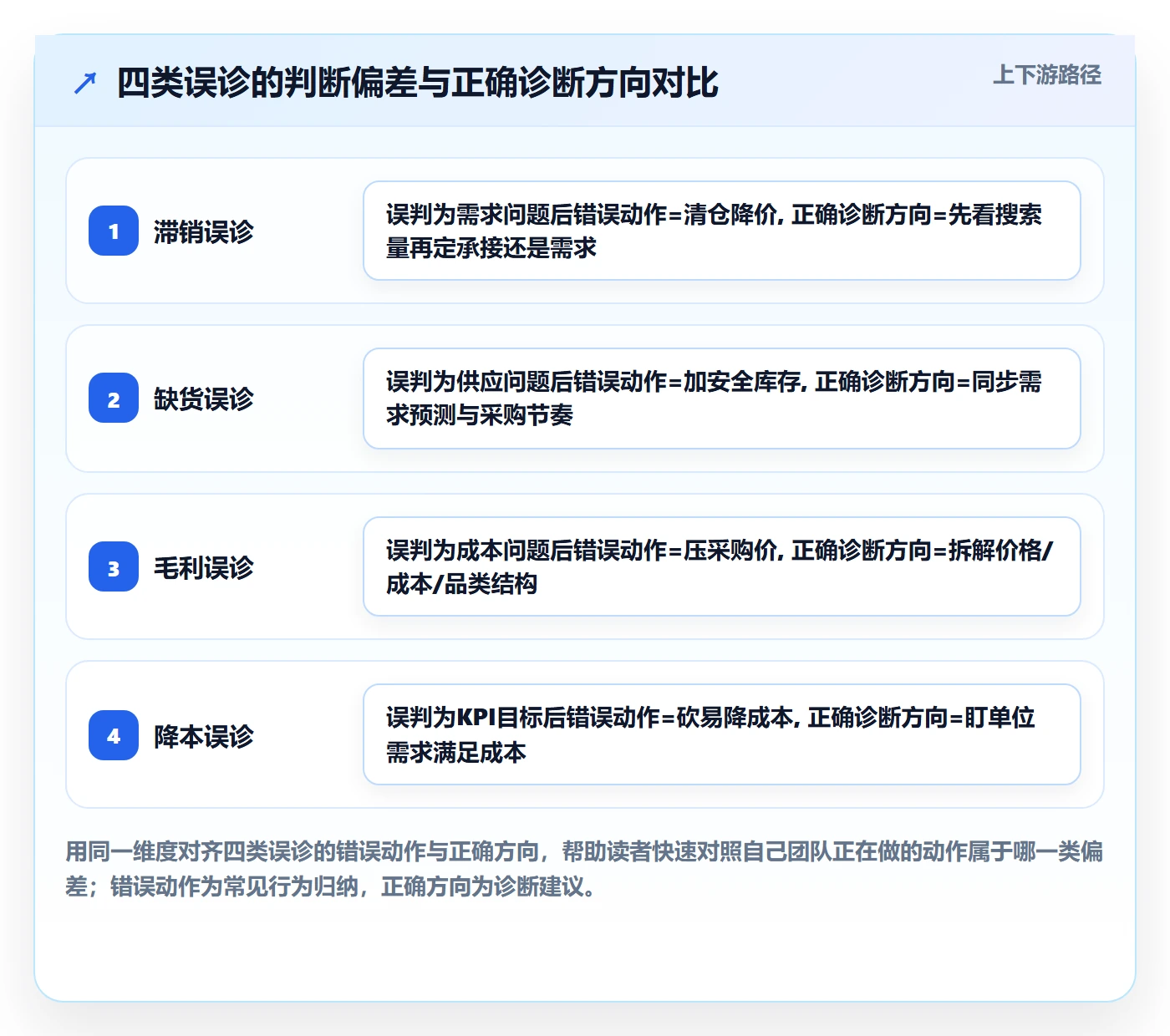Select the 滞销误诊 label
The width and height of the screenshot is (1170, 1036).
(203, 231)
